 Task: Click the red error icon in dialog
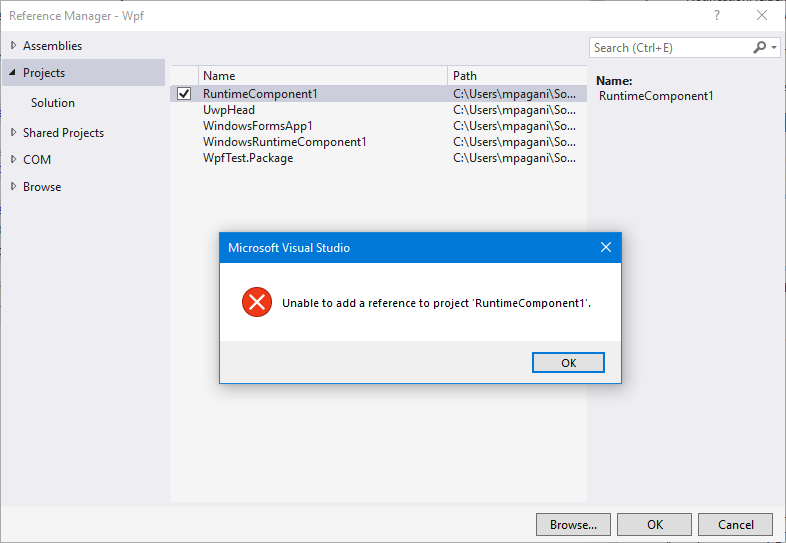click(257, 302)
